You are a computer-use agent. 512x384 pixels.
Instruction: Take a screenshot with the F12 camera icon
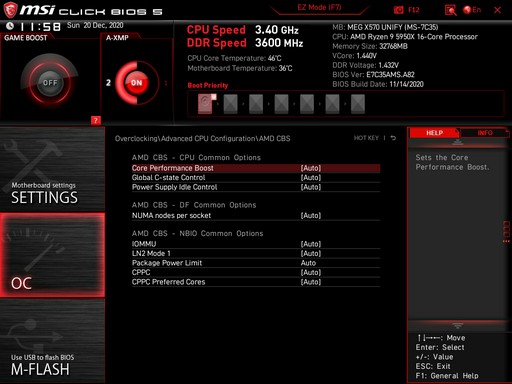click(x=399, y=10)
